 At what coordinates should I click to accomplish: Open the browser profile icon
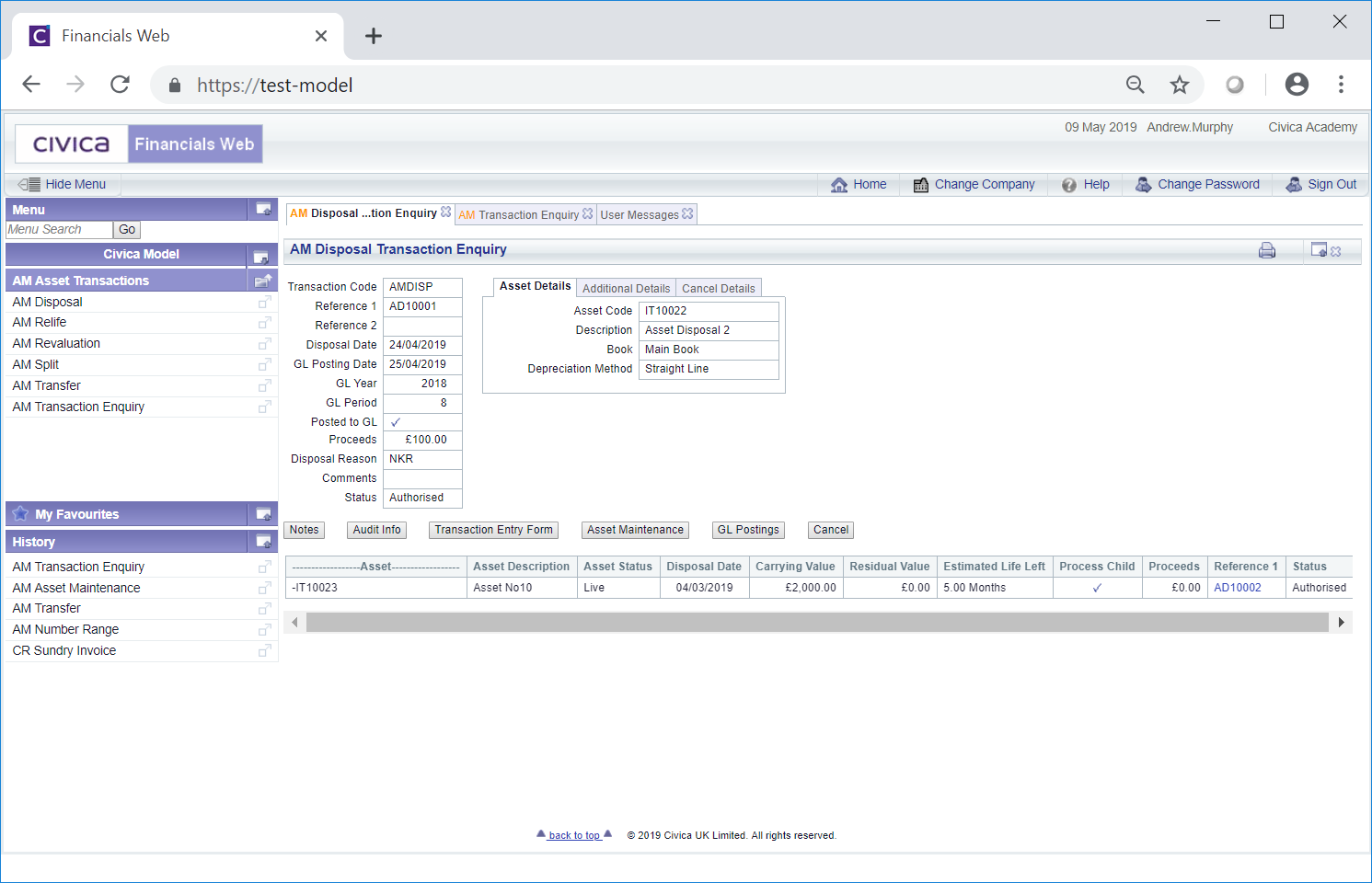[1297, 85]
